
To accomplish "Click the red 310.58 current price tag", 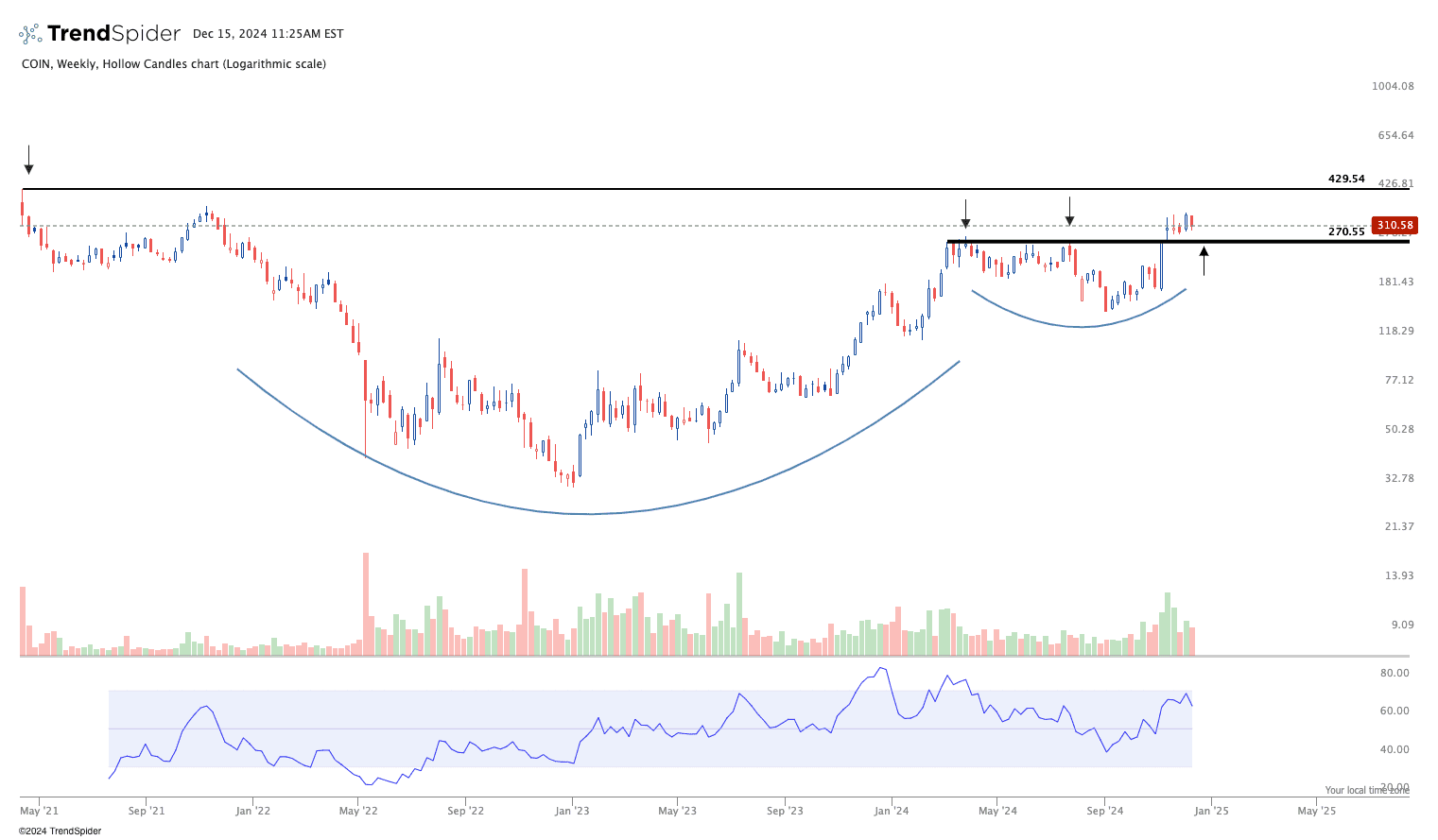I will click(1395, 225).
